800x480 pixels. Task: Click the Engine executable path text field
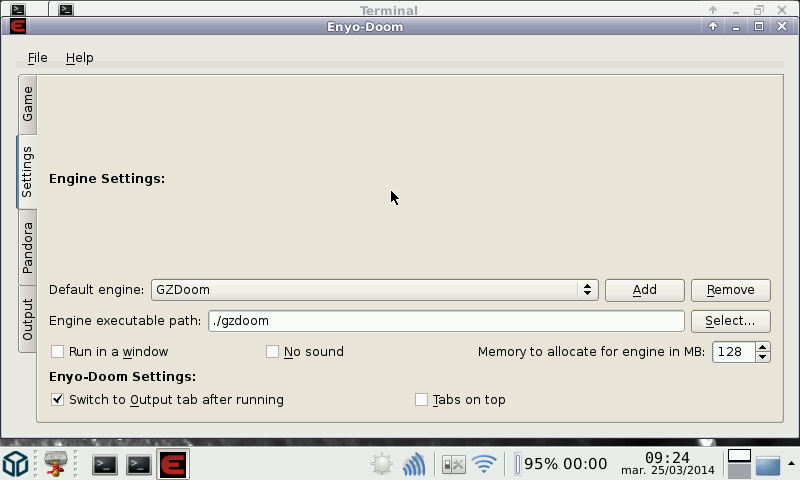click(x=446, y=321)
